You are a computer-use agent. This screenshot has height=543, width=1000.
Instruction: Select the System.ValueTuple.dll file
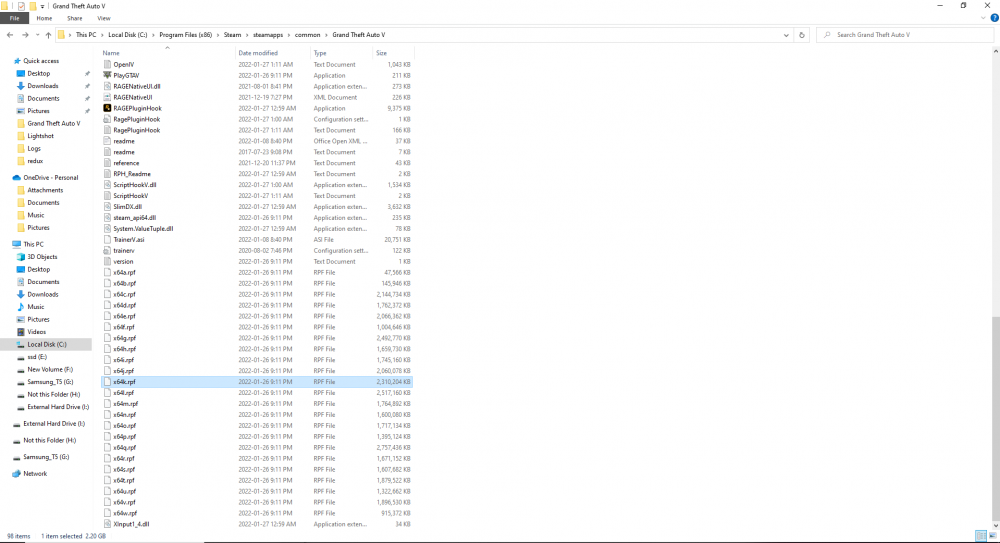pyautogui.click(x=143, y=228)
